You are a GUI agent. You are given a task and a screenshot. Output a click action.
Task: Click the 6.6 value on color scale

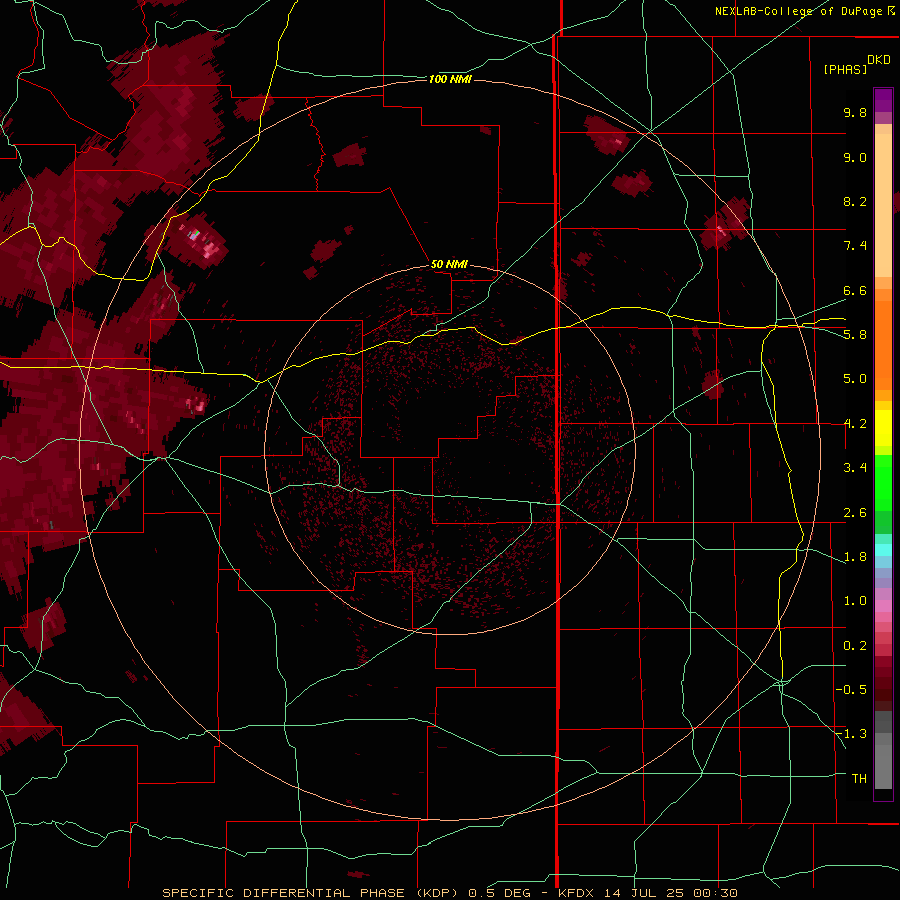(855, 290)
